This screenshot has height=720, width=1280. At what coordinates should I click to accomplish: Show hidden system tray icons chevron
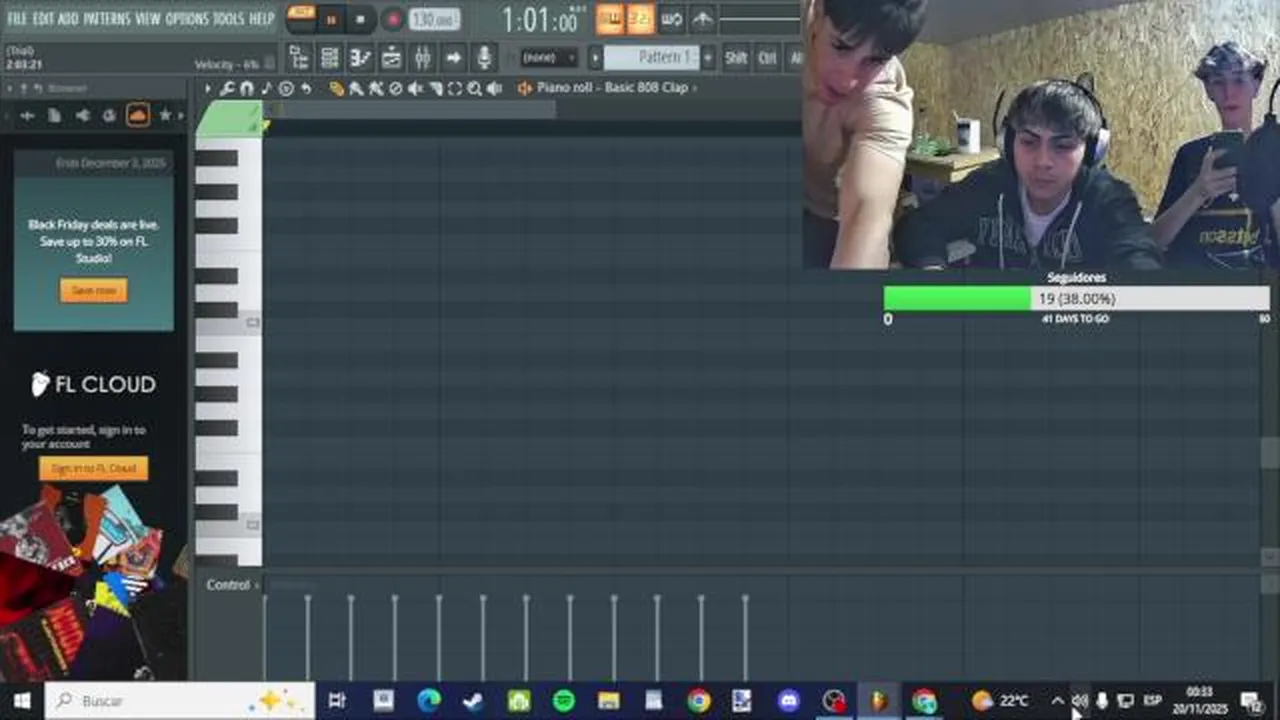[x=1057, y=701]
